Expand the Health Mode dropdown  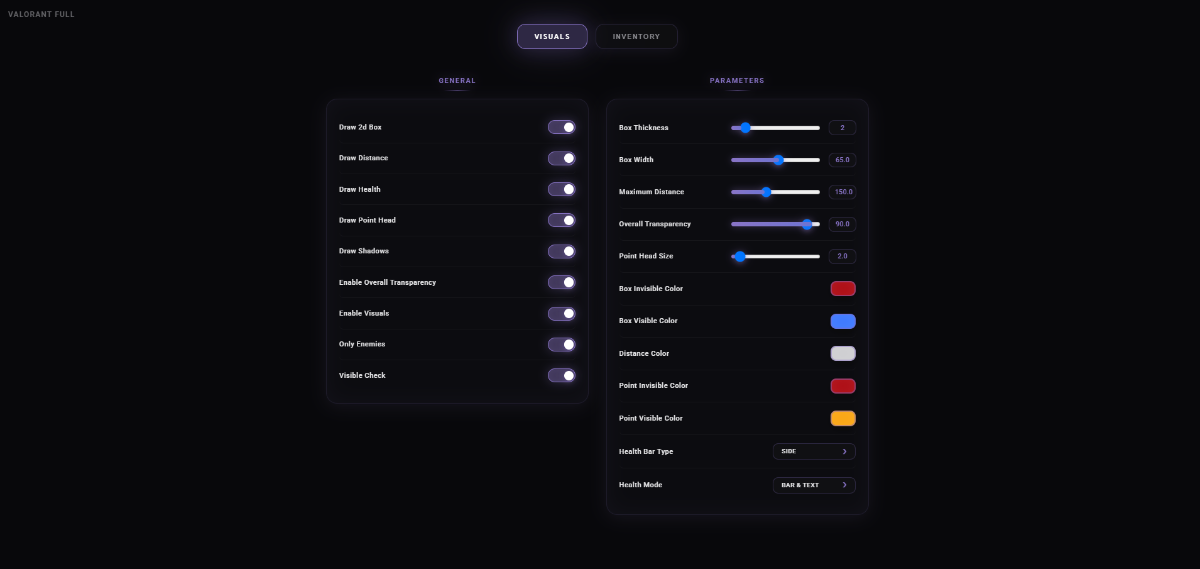[x=813, y=485]
